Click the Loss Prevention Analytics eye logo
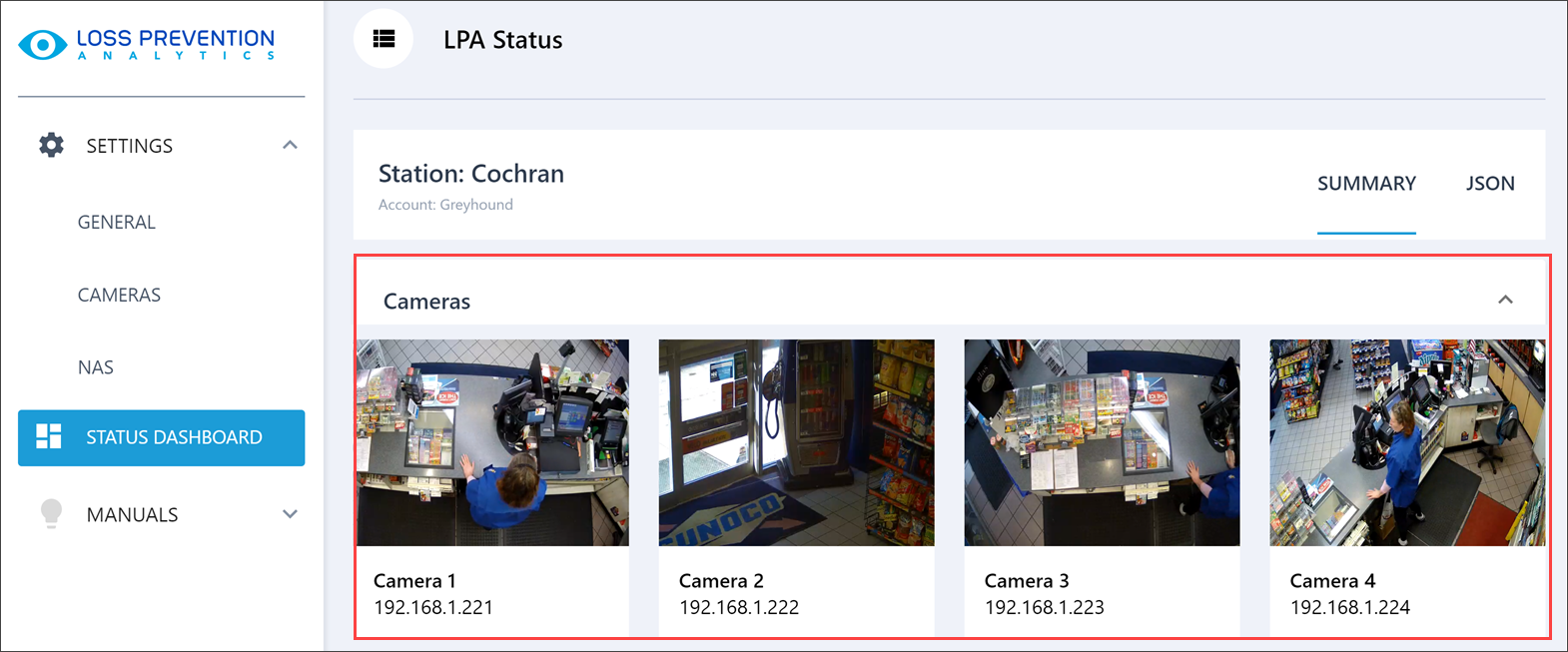Screen dimensions: 1568x652 click(43, 45)
